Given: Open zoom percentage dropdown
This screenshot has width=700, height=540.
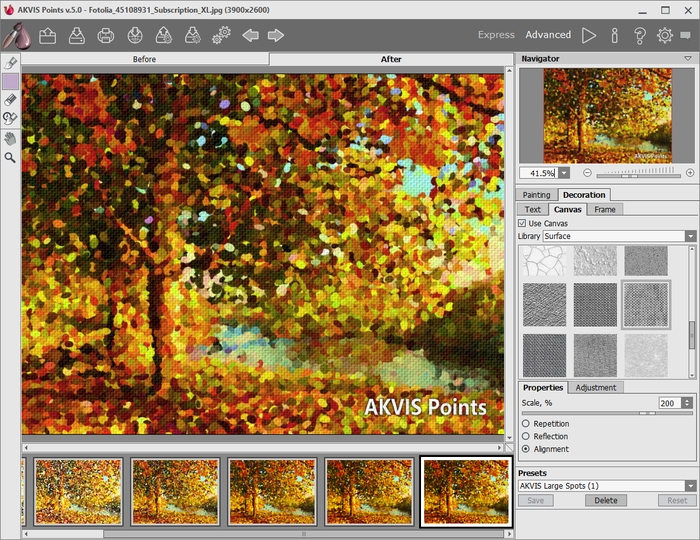Looking at the screenshot, I should point(564,173).
